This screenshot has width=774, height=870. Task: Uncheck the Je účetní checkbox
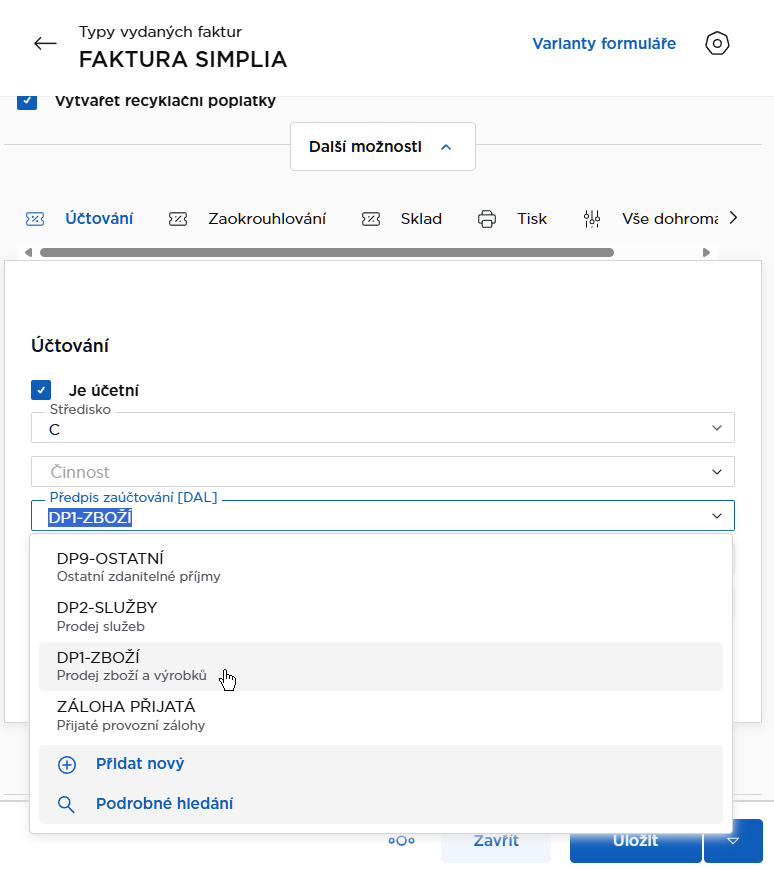point(41,390)
